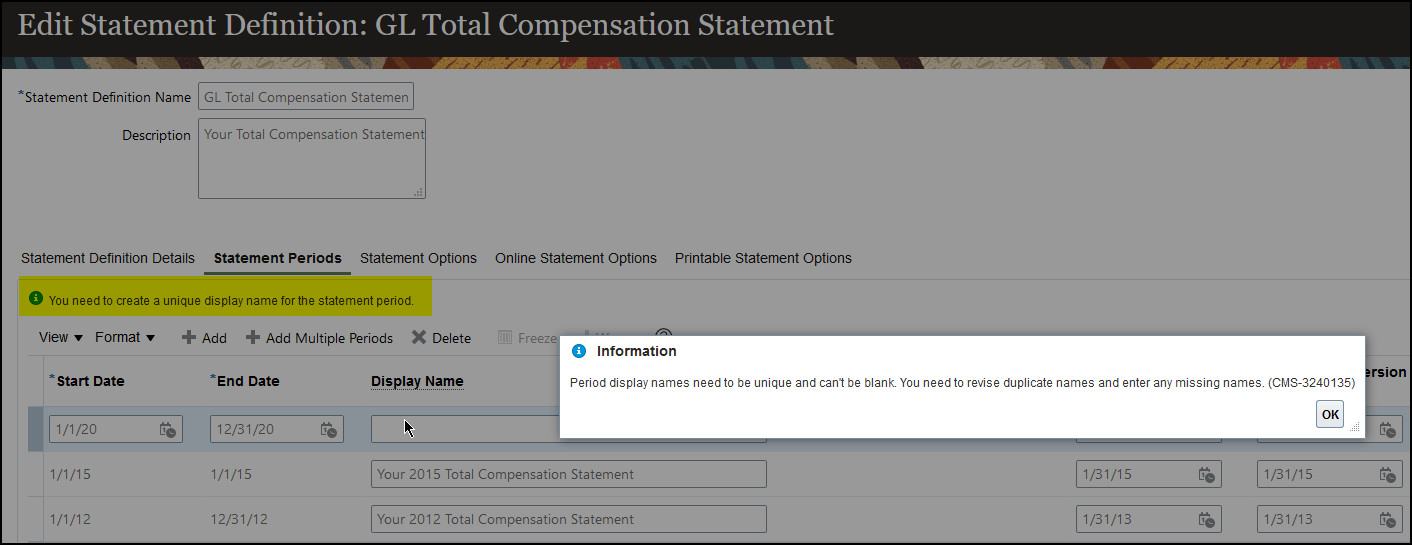1412x545 pixels.
Task: Open the calendar picker for Start Date 1/1/20
Action: click(168, 430)
